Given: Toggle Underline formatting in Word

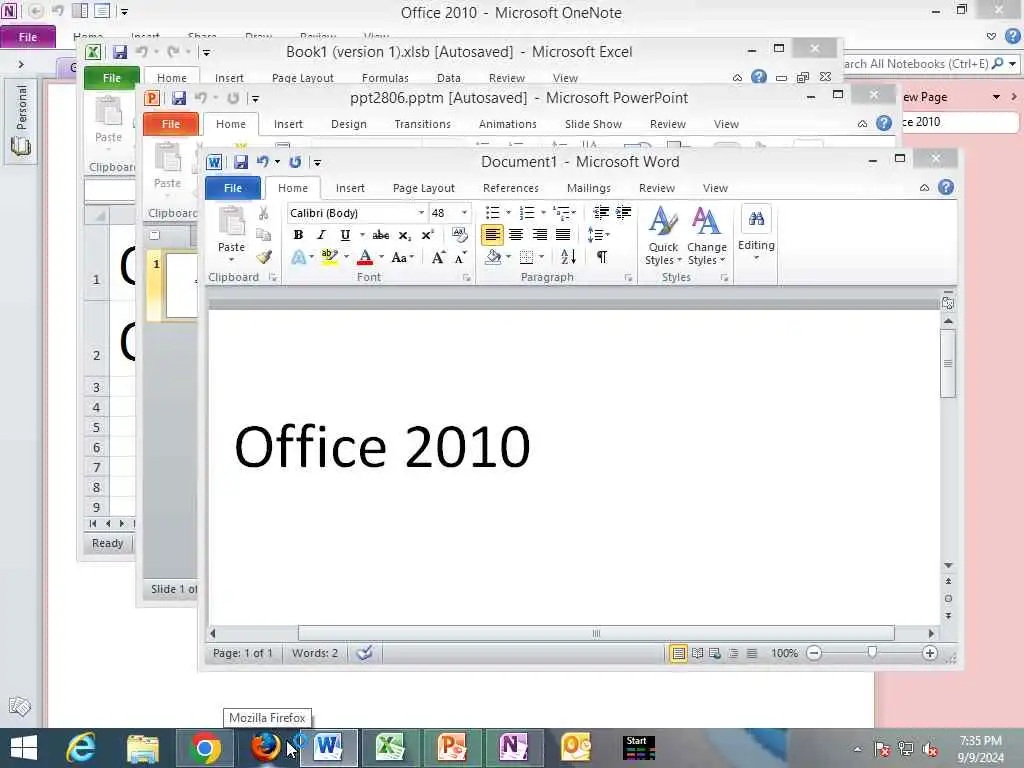Looking at the screenshot, I should coord(345,235).
